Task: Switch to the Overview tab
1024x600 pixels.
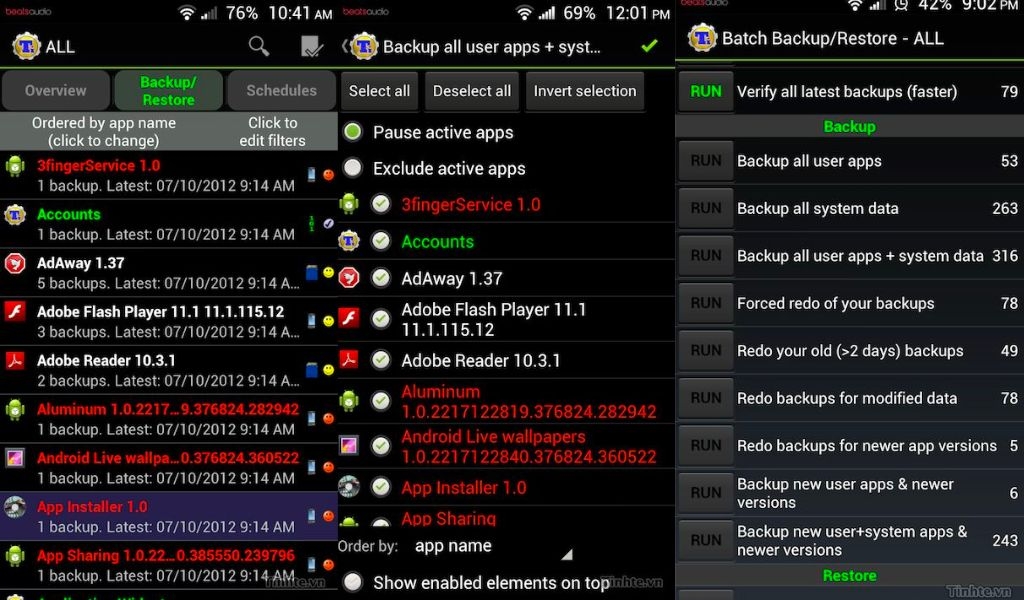Action: coord(56,91)
